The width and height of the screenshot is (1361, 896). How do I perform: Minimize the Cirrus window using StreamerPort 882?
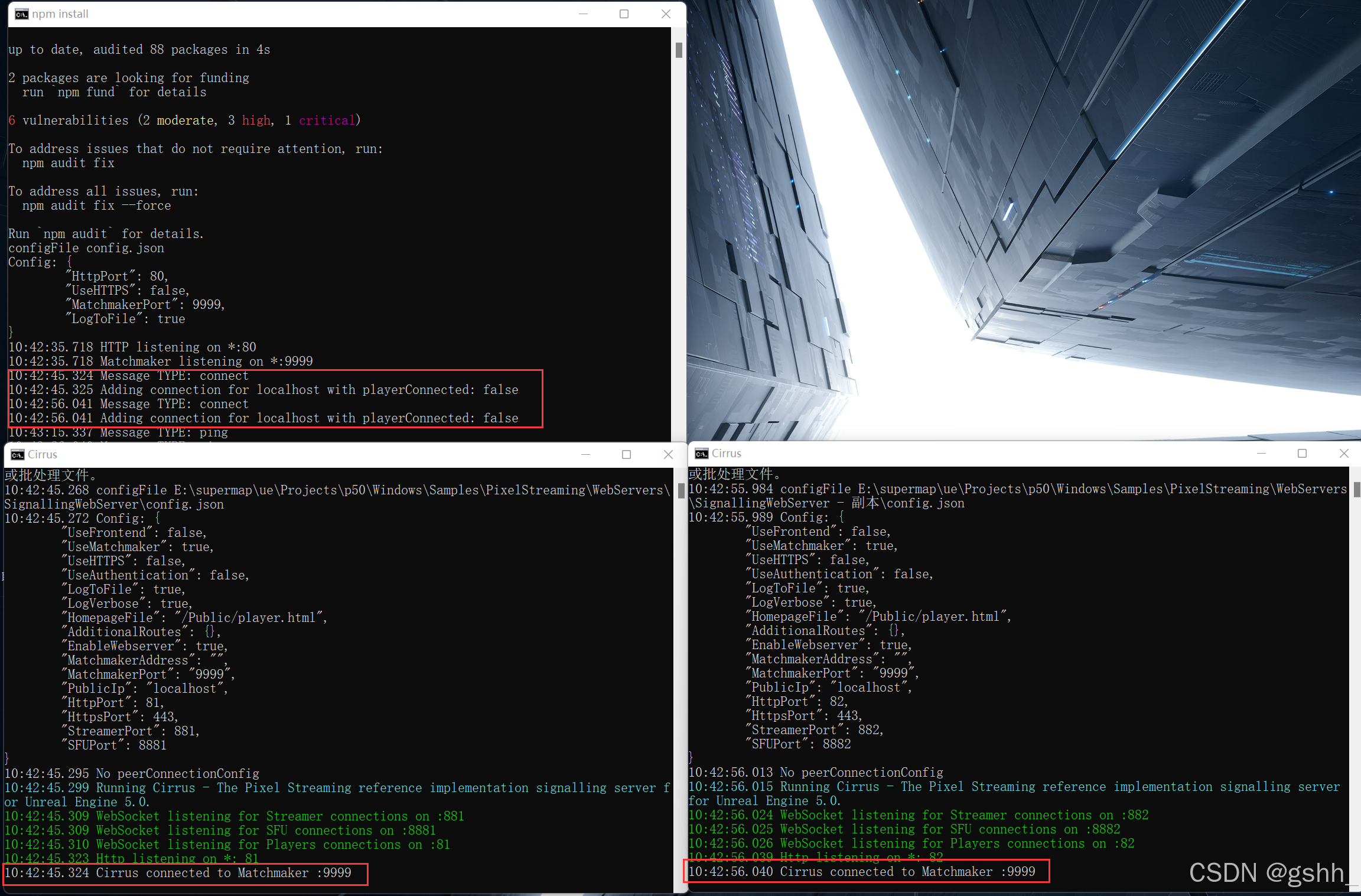coord(1261,454)
